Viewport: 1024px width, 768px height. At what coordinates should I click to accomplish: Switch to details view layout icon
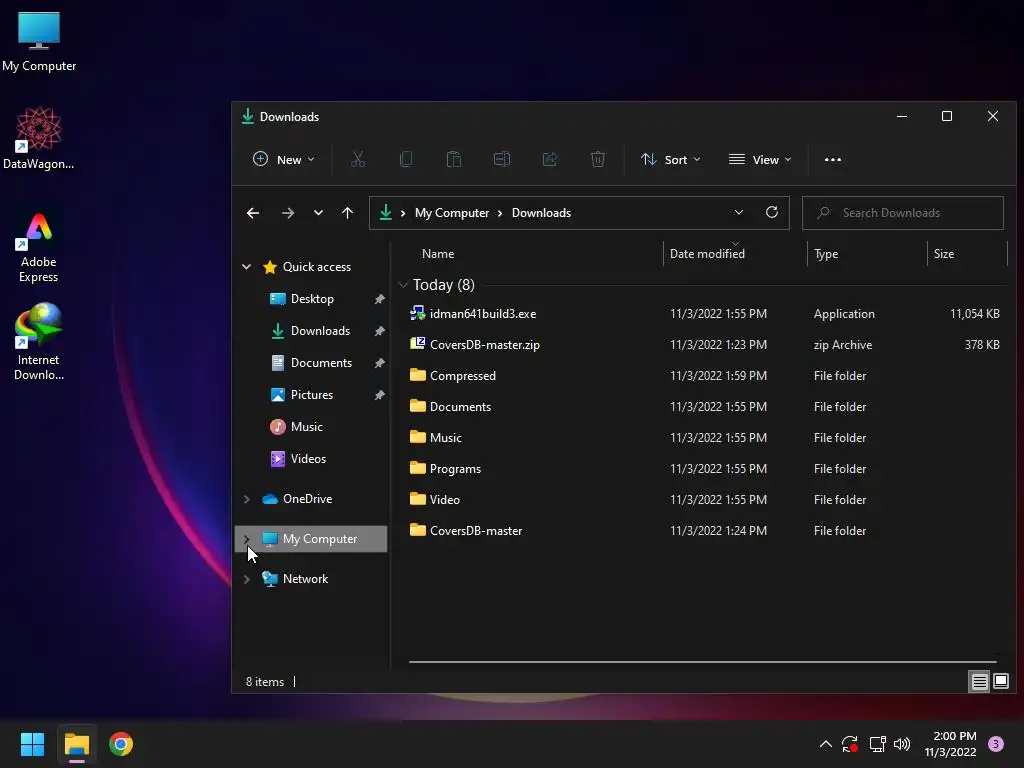click(x=980, y=682)
